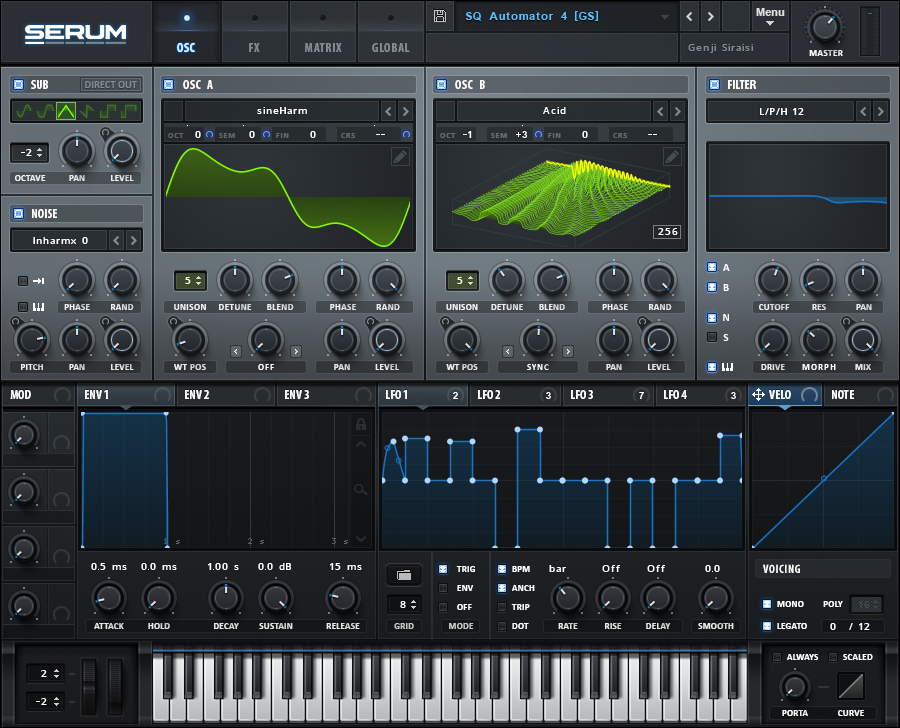Screen dimensions: 900x728
Task: Open the Menu button at the top
Action: [770, 14]
